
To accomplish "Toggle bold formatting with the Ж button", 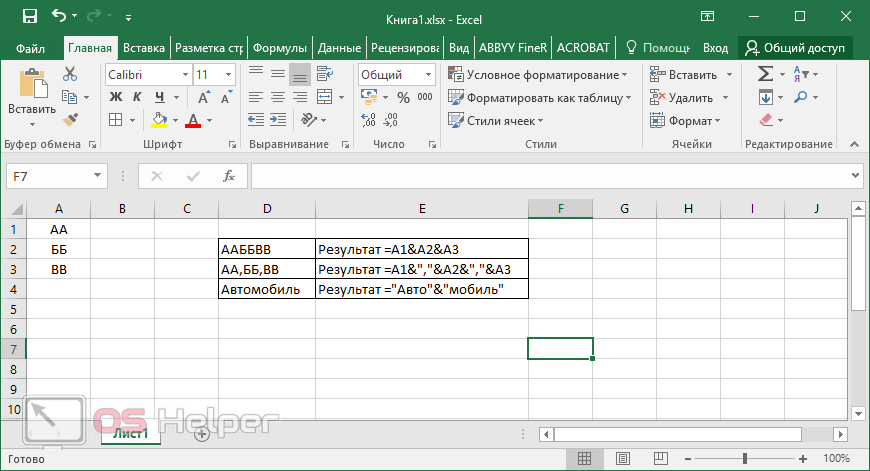I will tap(115, 97).
